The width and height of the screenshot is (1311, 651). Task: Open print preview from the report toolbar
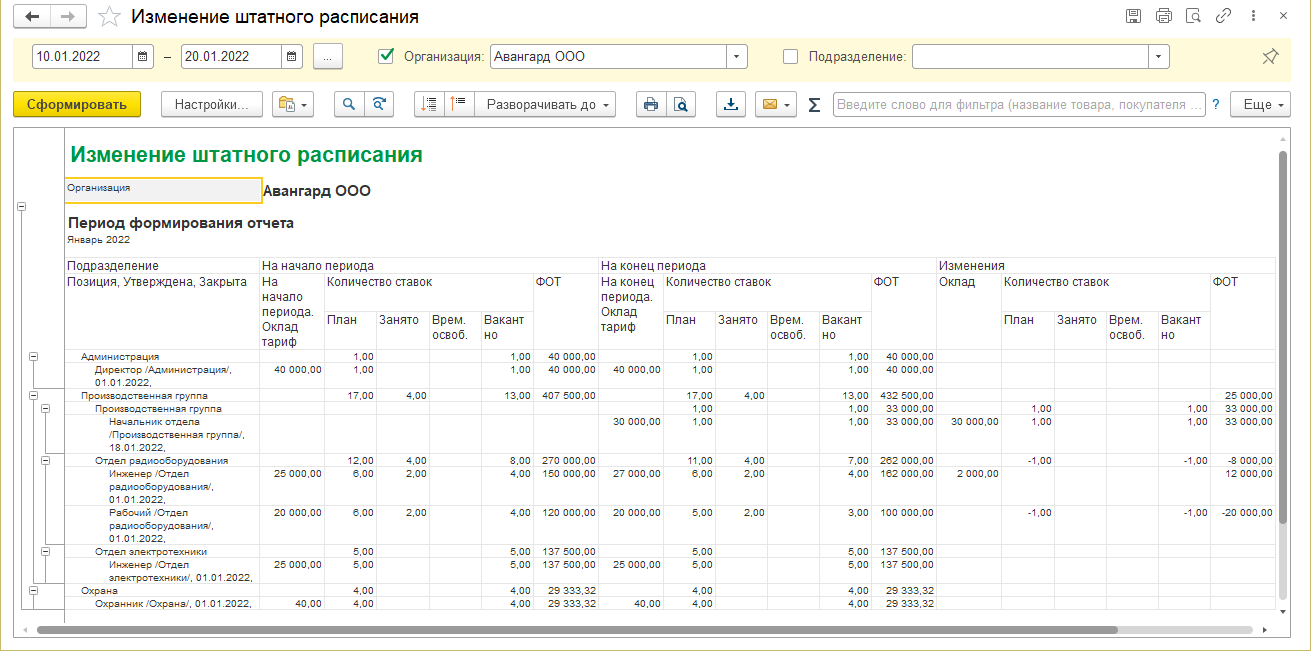pos(681,105)
